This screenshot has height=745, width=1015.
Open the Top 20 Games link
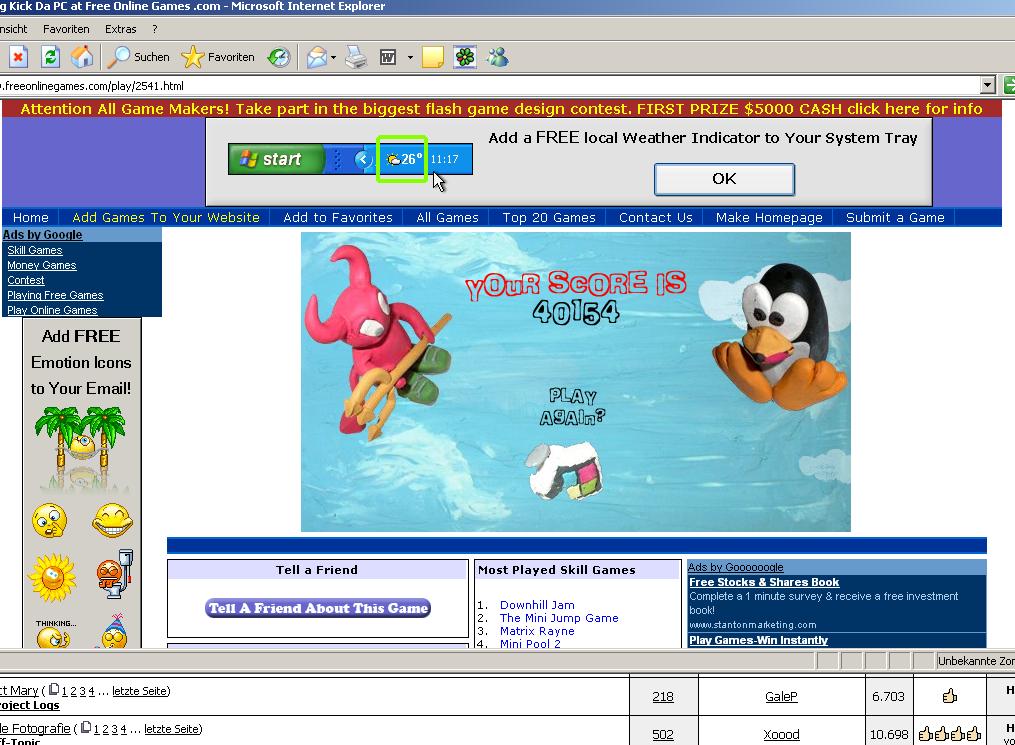coord(548,217)
